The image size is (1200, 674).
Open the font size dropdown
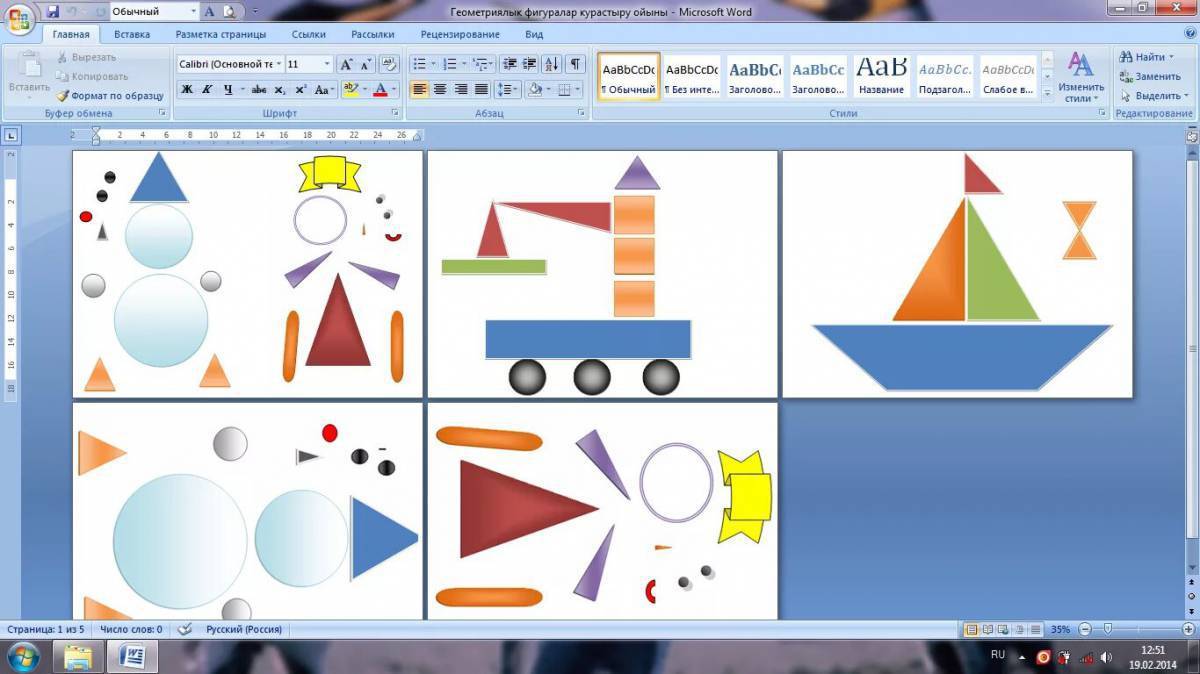pyautogui.click(x=327, y=64)
